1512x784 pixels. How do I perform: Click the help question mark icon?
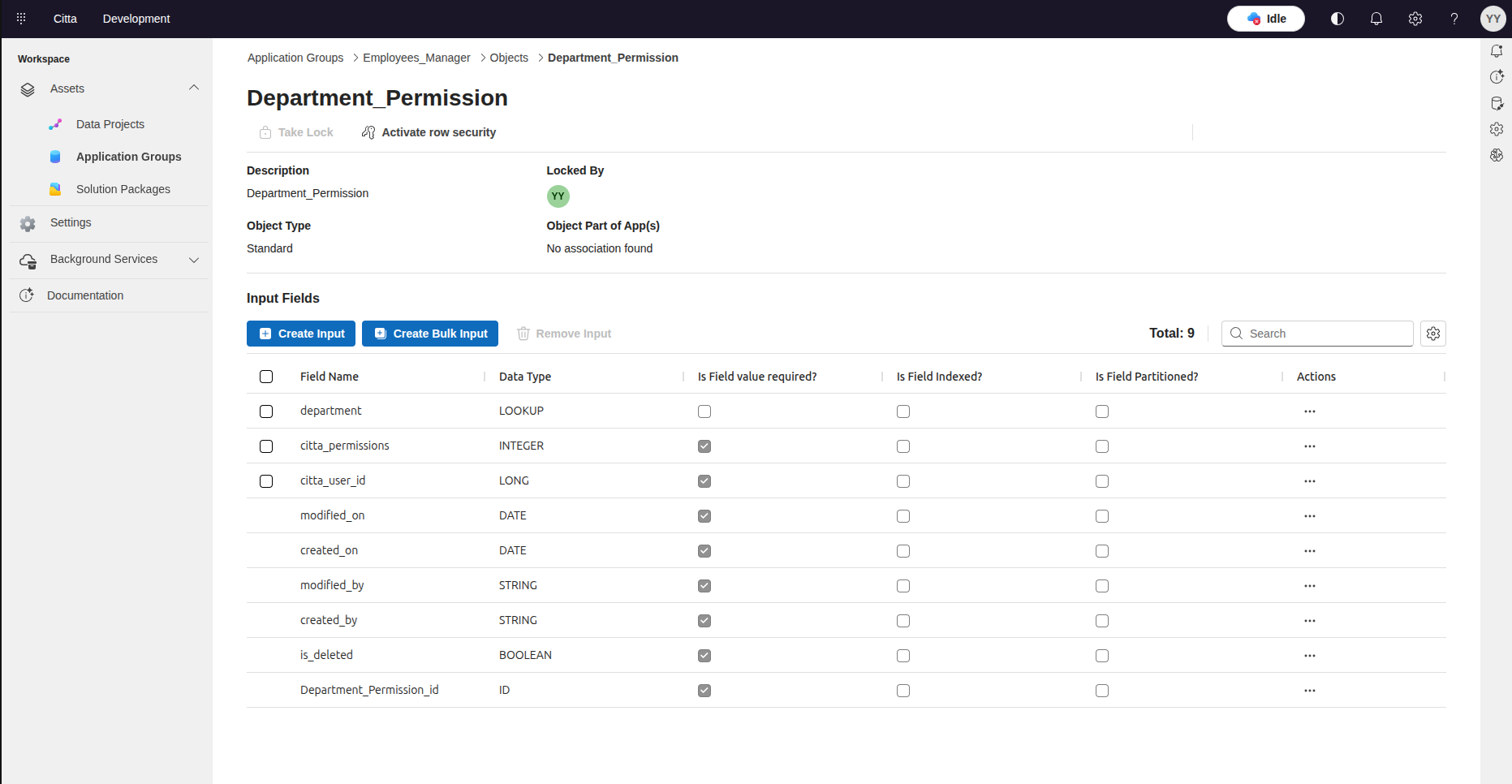1454,19
